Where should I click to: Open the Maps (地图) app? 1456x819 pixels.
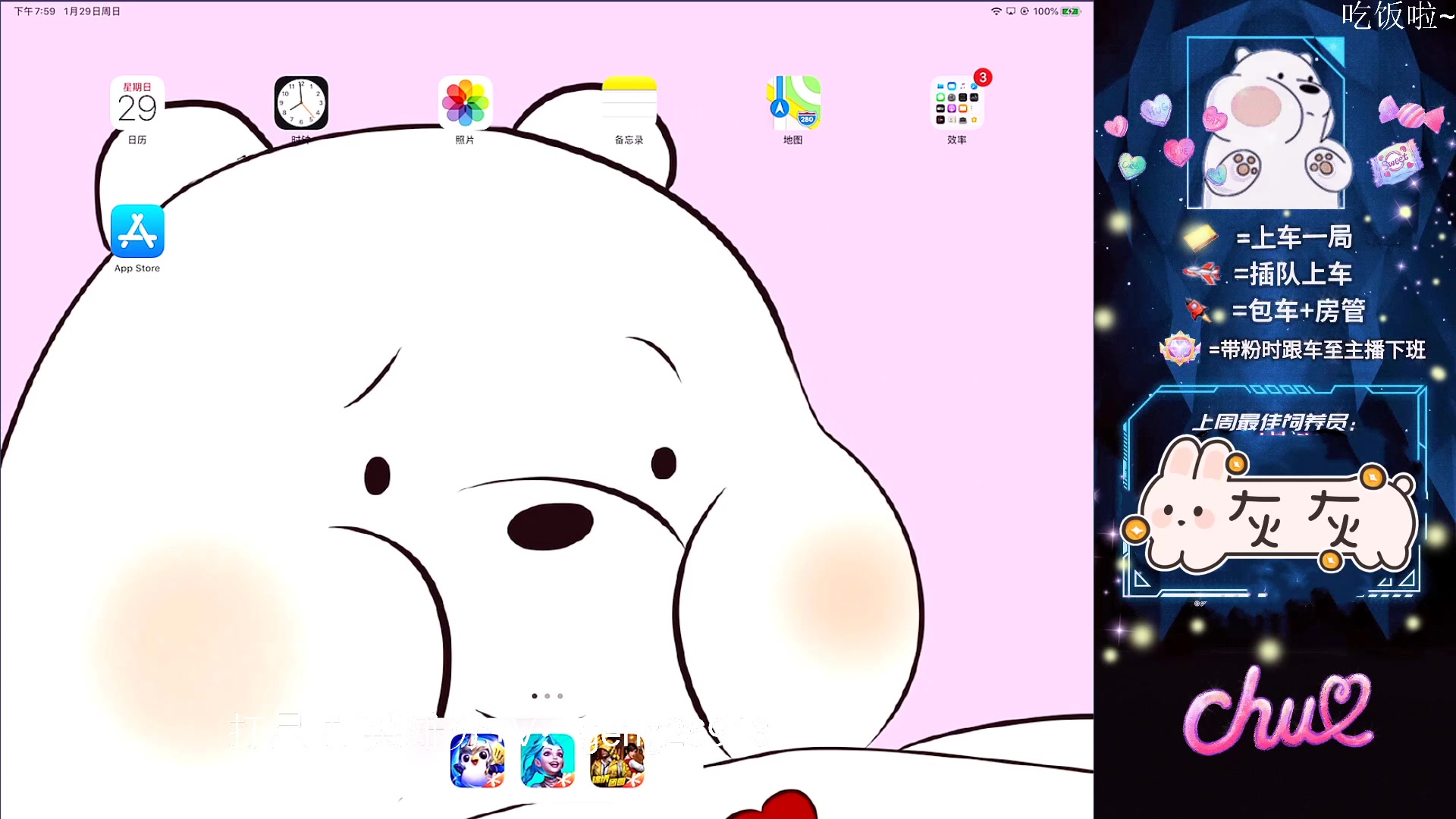792,103
